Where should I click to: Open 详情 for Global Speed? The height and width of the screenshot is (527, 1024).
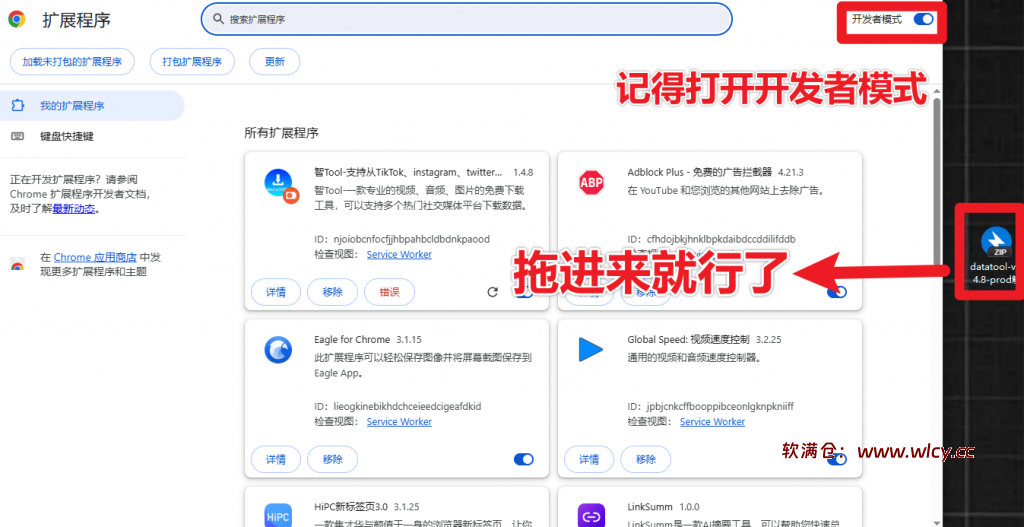(x=589, y=459)
